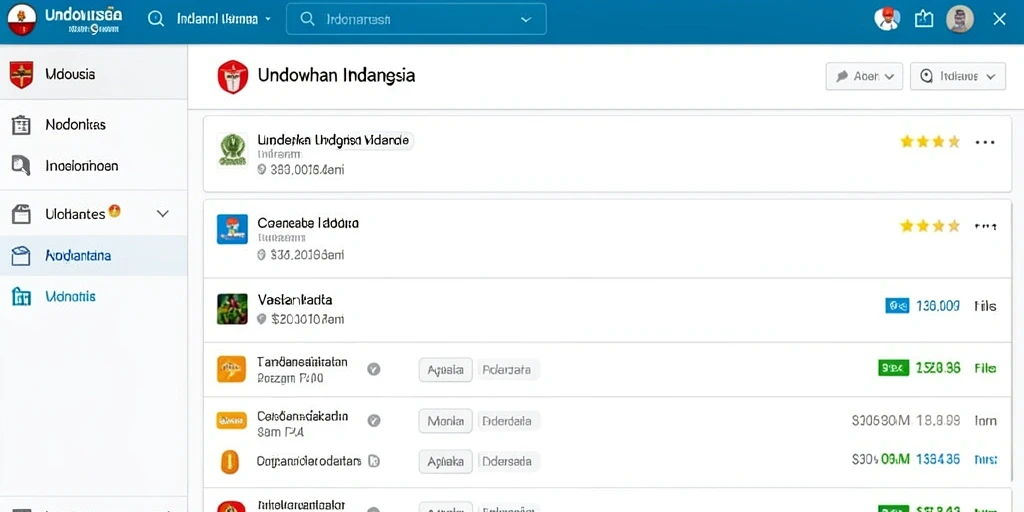Open Udnotiis in the sidebar
The image size is (1024, 512).
[x=93, y=297]
